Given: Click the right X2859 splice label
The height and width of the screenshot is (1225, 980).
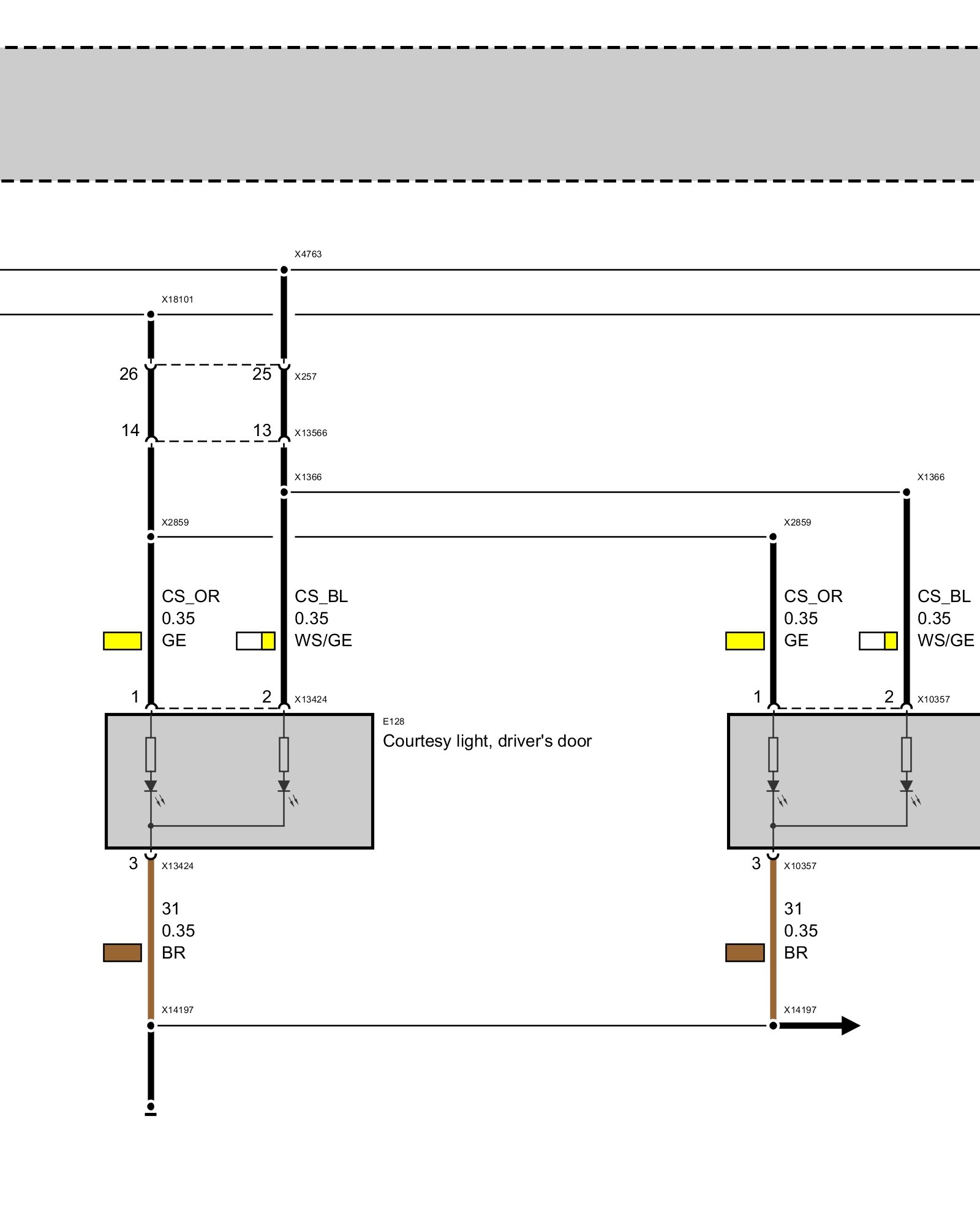Looking at the screenshot, I should click(797, 522).
